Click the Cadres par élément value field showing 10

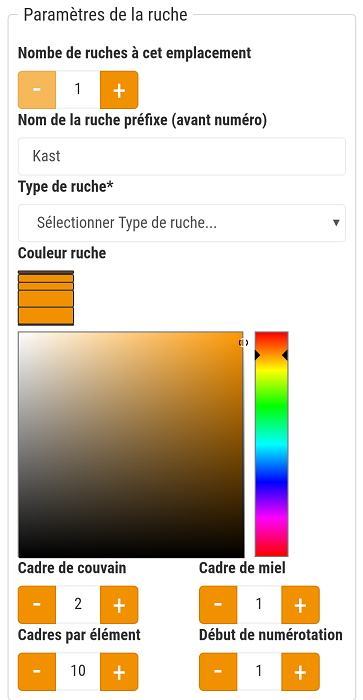click(78, 671)
